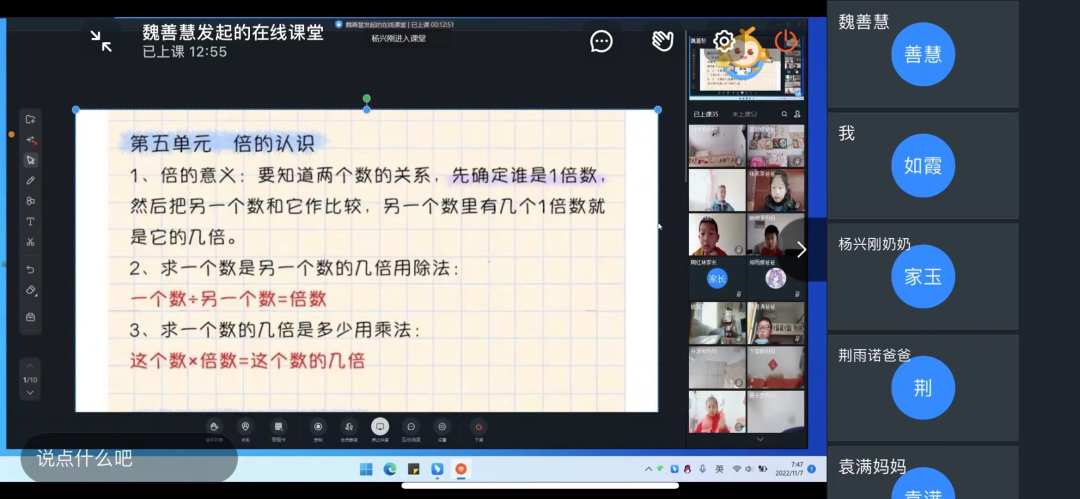The width and height of the screenshot is (1080, 499).
Task: Toggle 停止共享 screen sharing button
Action: coord(380,428)
